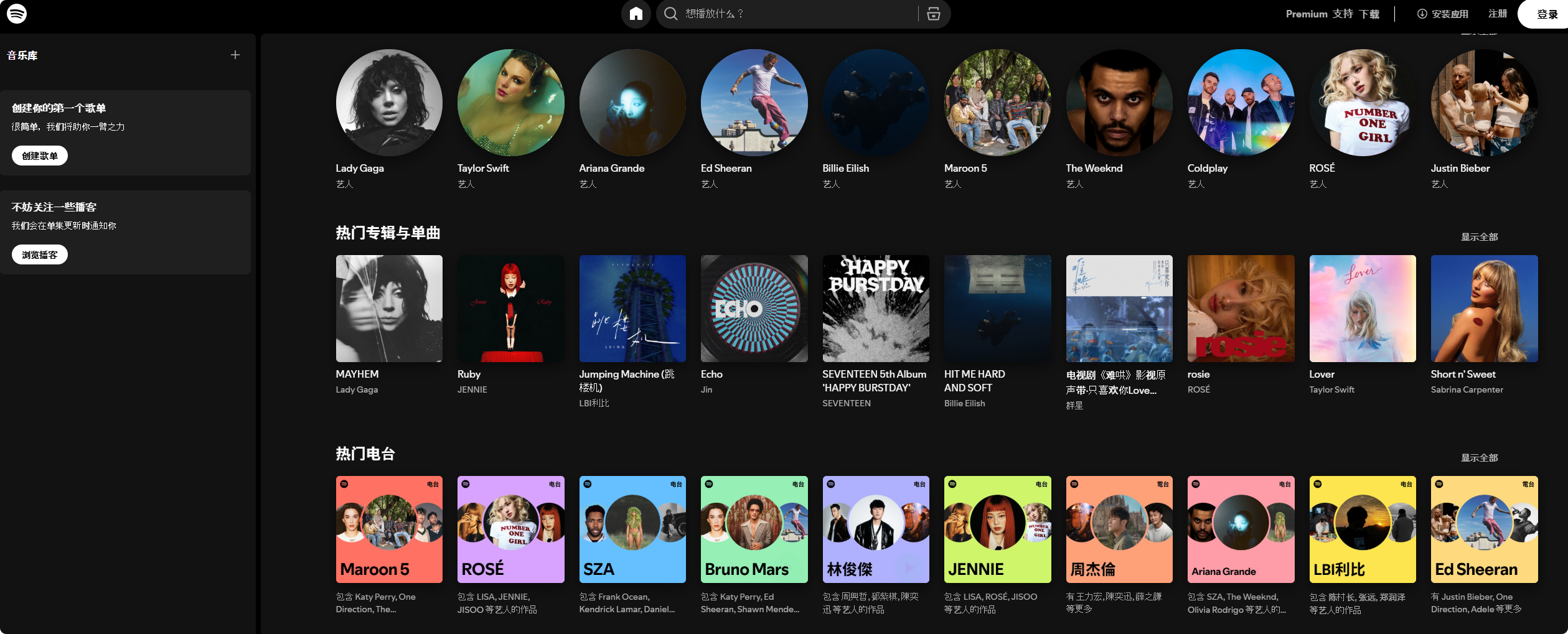Open the Premium menu item

pyautogui.click(x=1307, y=14)
